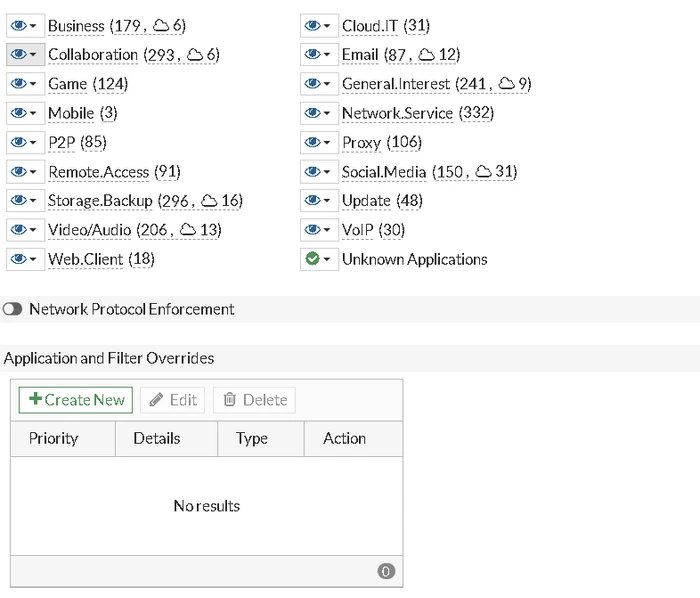This screenshot has height=598, width=700.
Task: Open action dropdown for Update category
Action: click(319, 201)
